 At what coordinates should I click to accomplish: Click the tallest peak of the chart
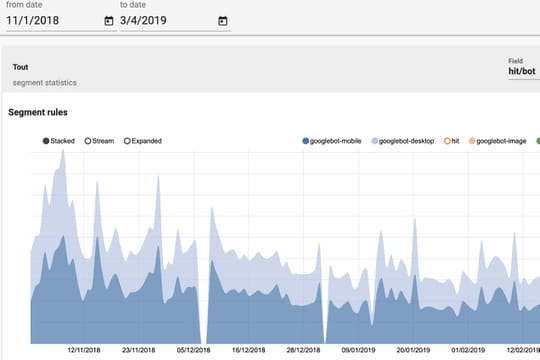pos(63,151)
